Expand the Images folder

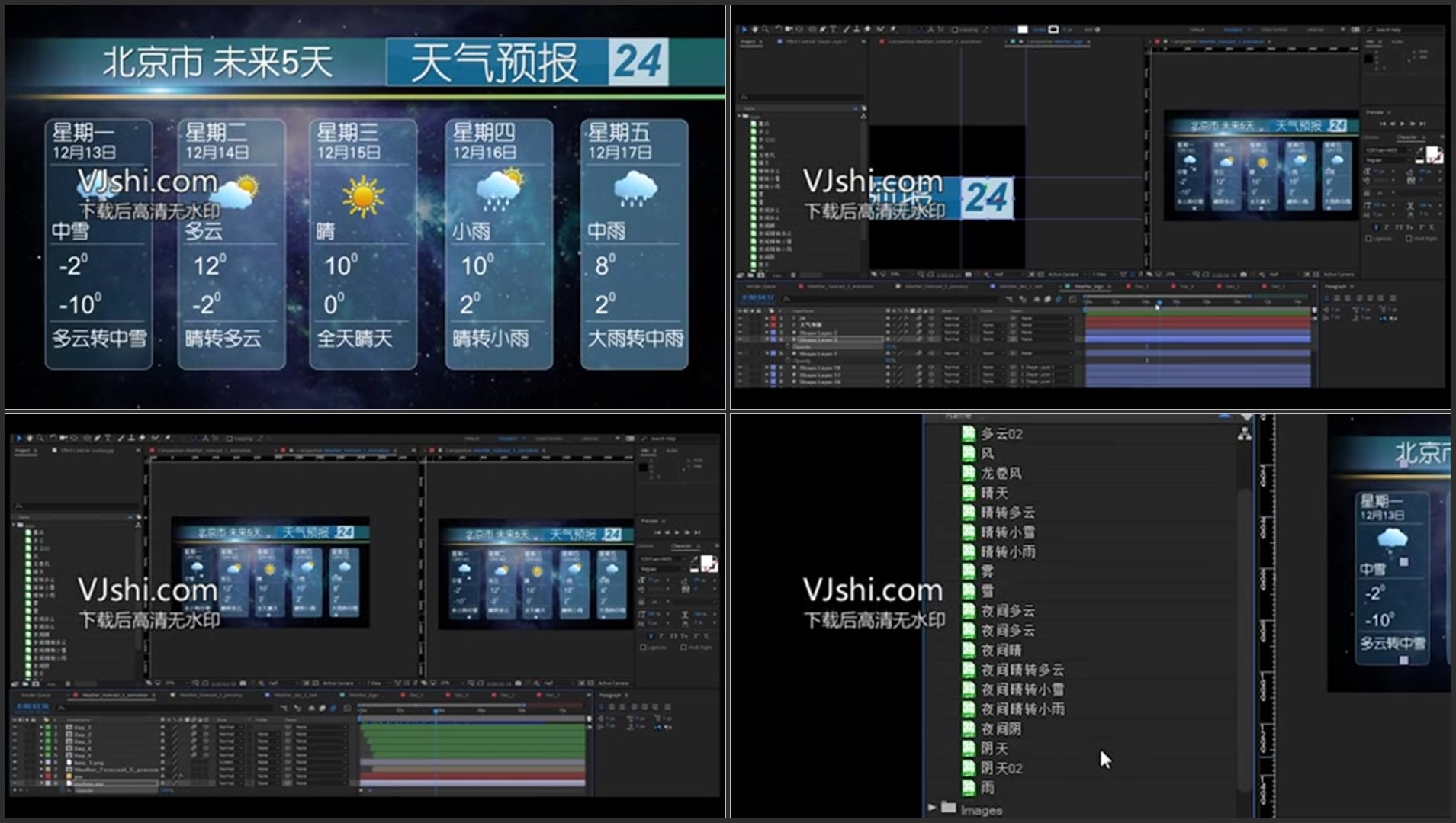[x=932, y=807]
